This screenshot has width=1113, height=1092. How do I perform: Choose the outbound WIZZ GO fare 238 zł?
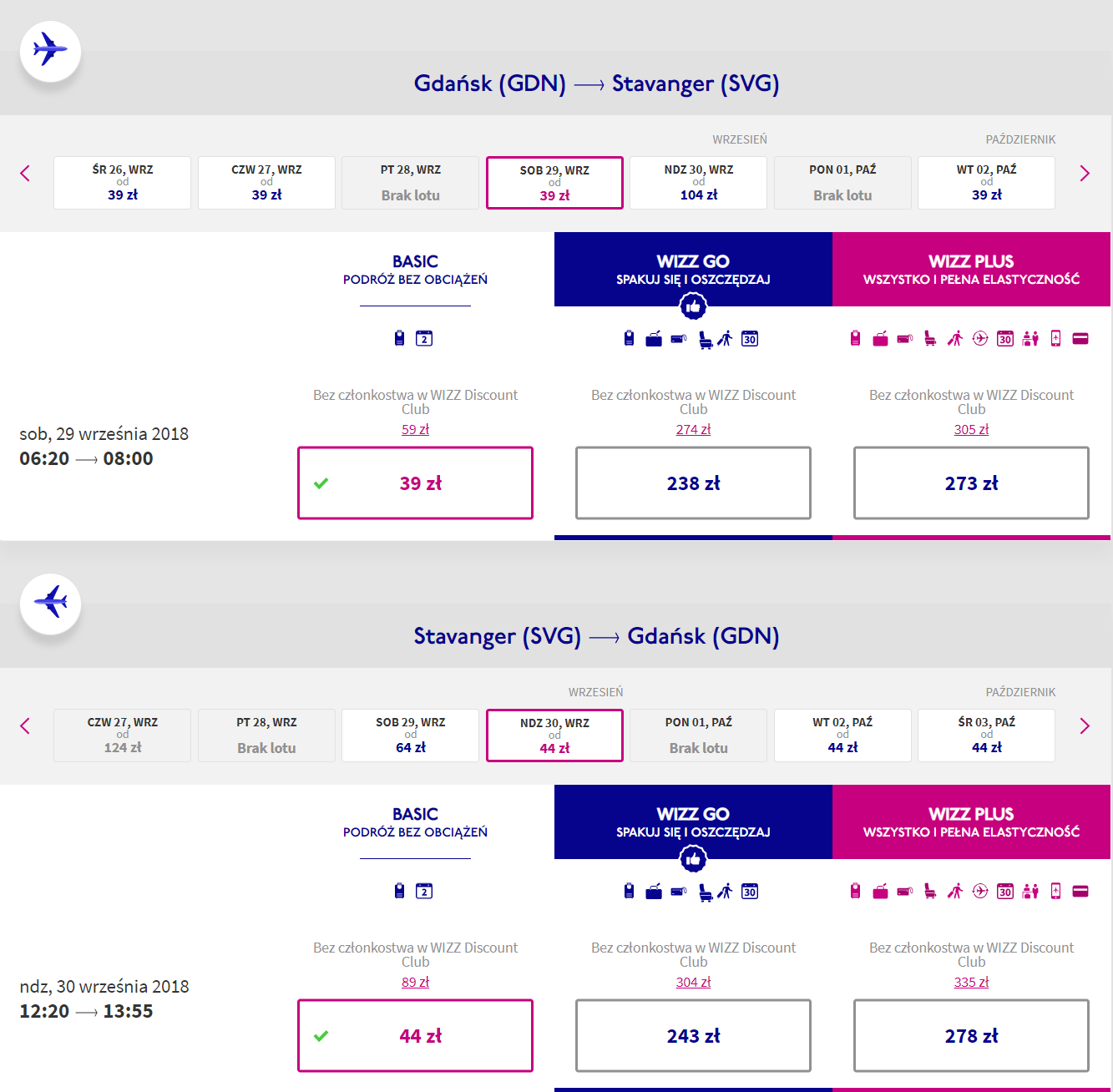coord(693,483)
